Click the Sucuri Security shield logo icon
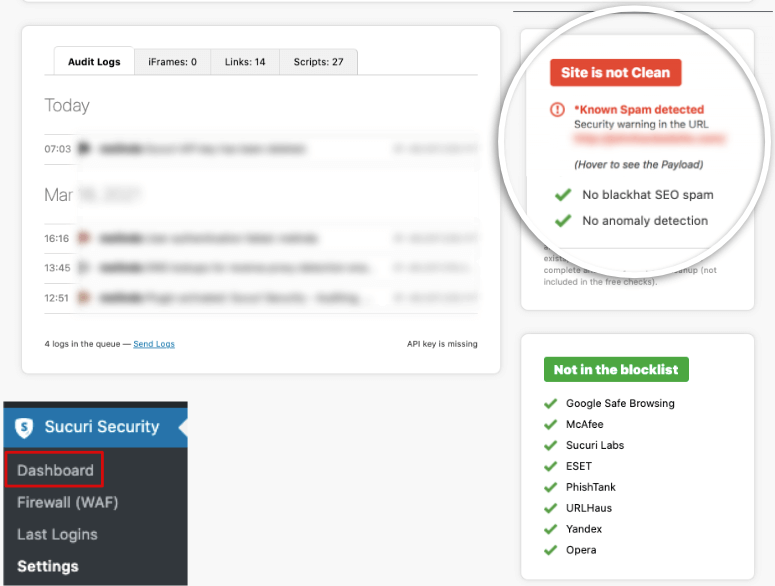Image resolution: width=775 pixels, height=586 pixels. (25, 427)
